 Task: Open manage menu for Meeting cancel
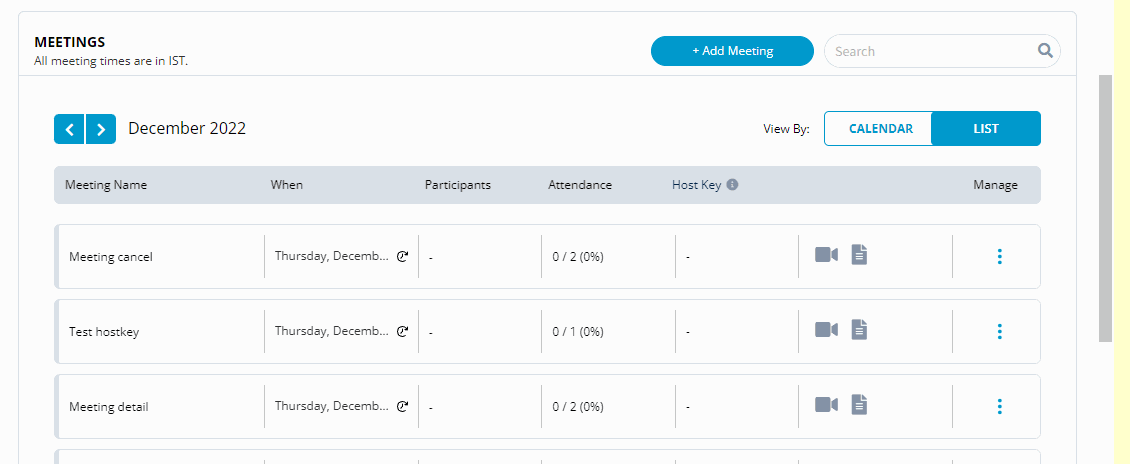coord(999,257)
